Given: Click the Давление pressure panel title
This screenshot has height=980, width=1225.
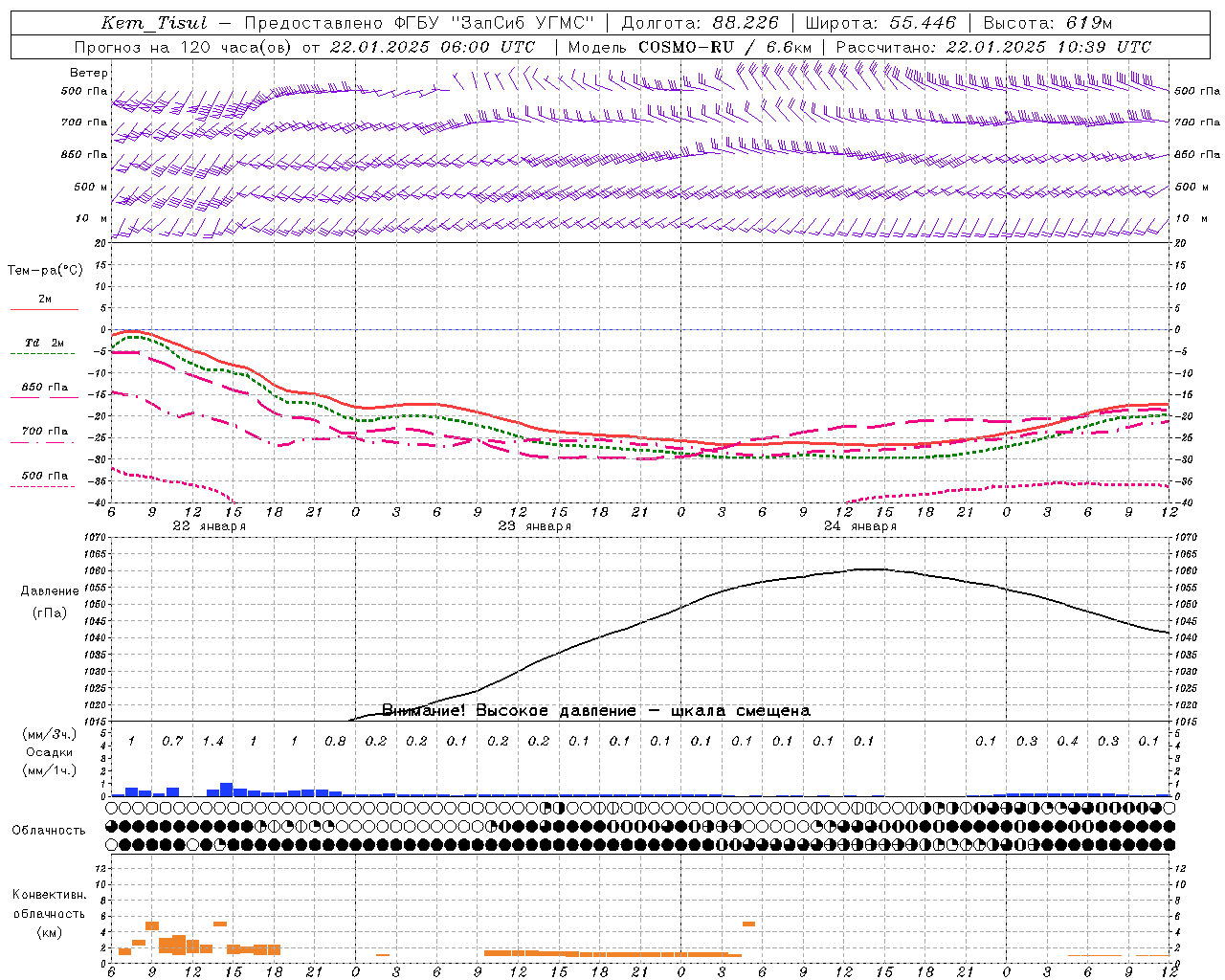Looking at the screenshot, I should click(50, 591).
